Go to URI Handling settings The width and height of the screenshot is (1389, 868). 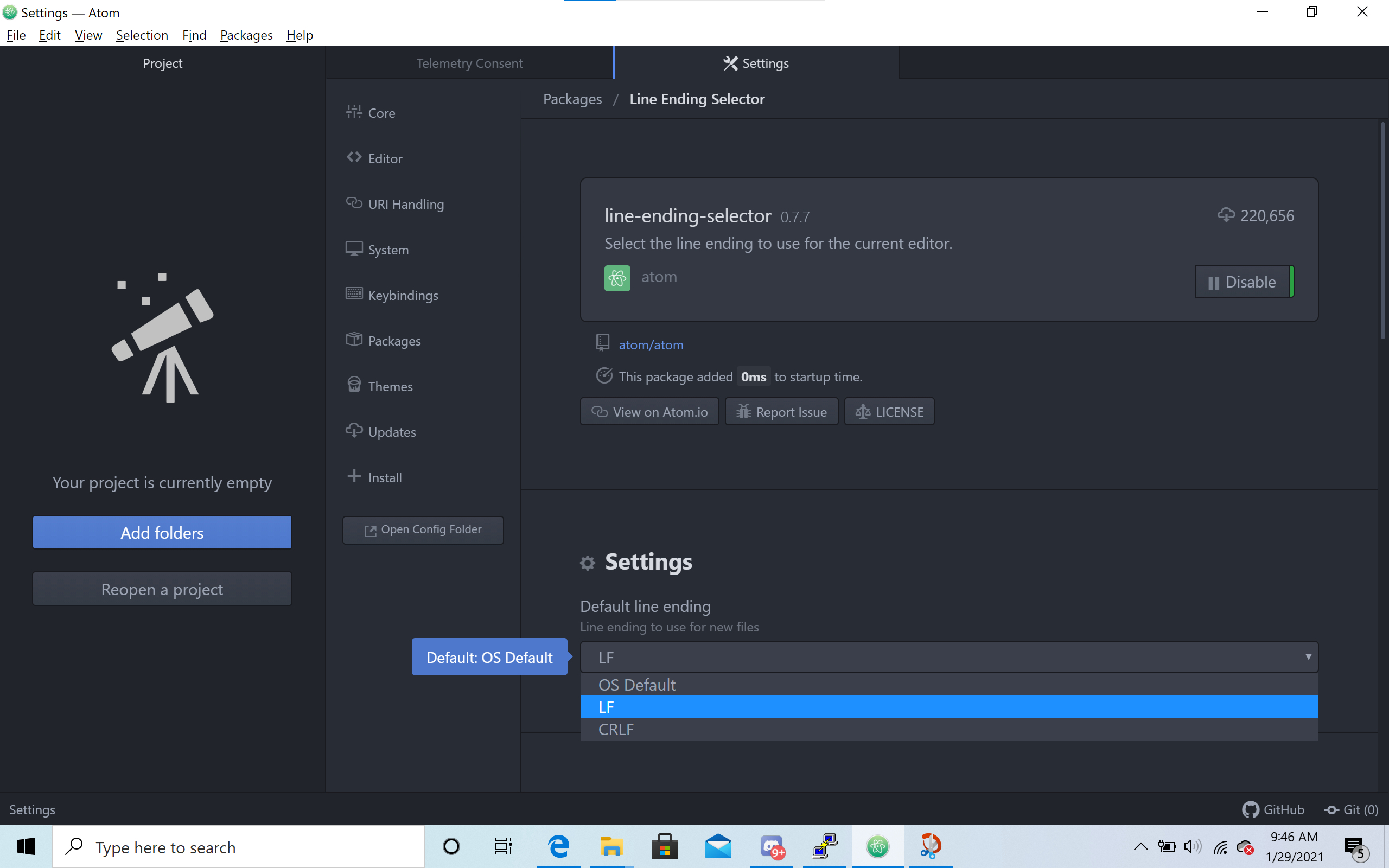(394, 204)
